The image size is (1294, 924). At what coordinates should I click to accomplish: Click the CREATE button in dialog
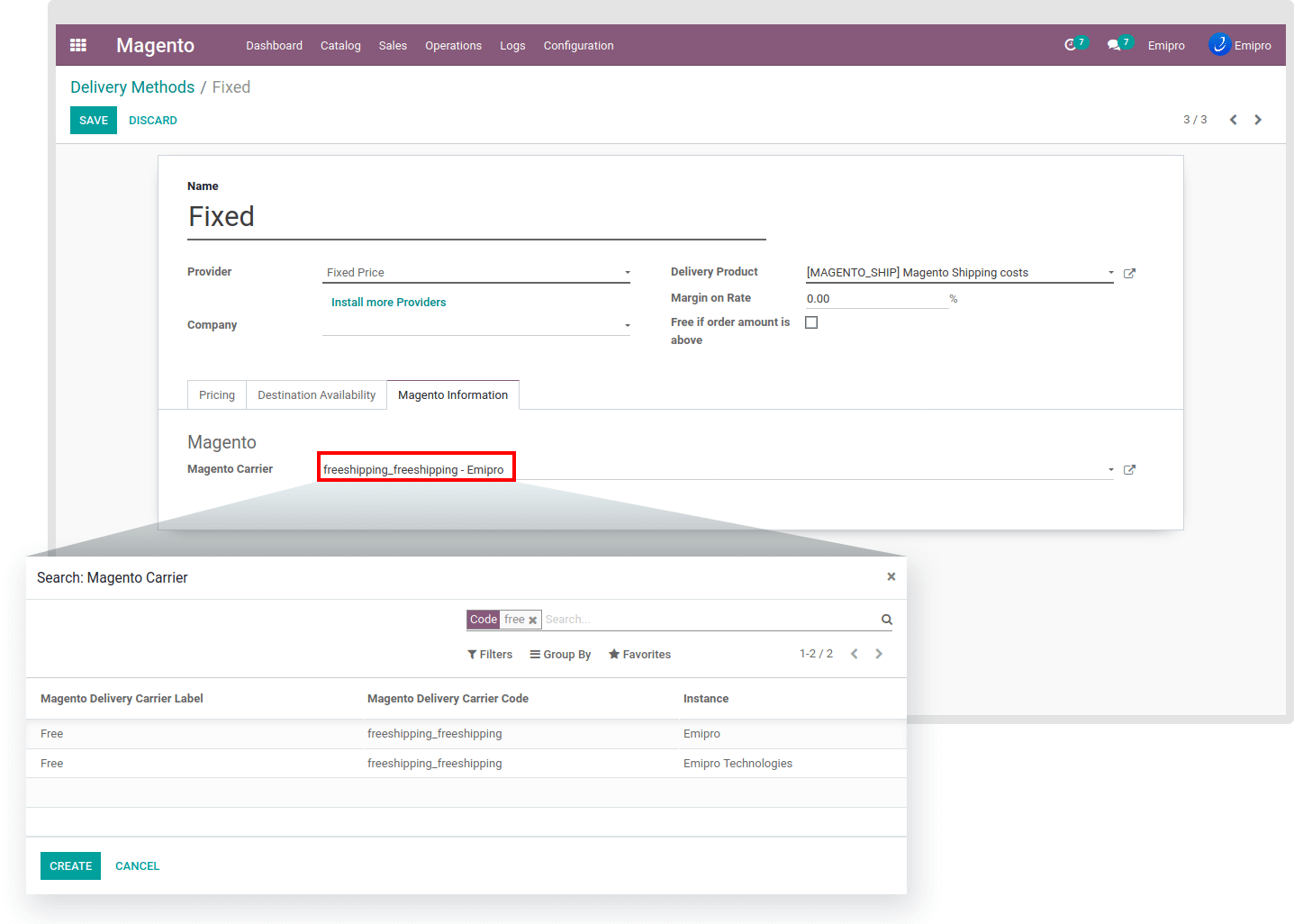(x=70, y=866)
